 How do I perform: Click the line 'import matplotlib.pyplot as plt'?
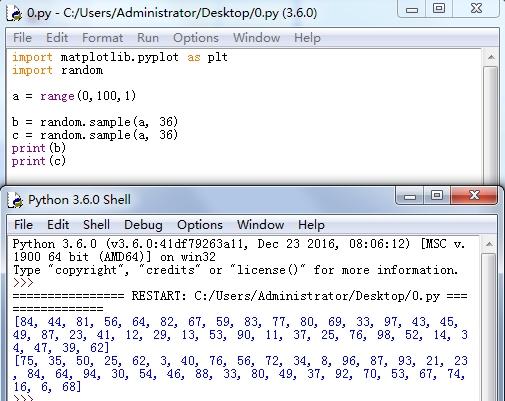(x=120, y=57)
